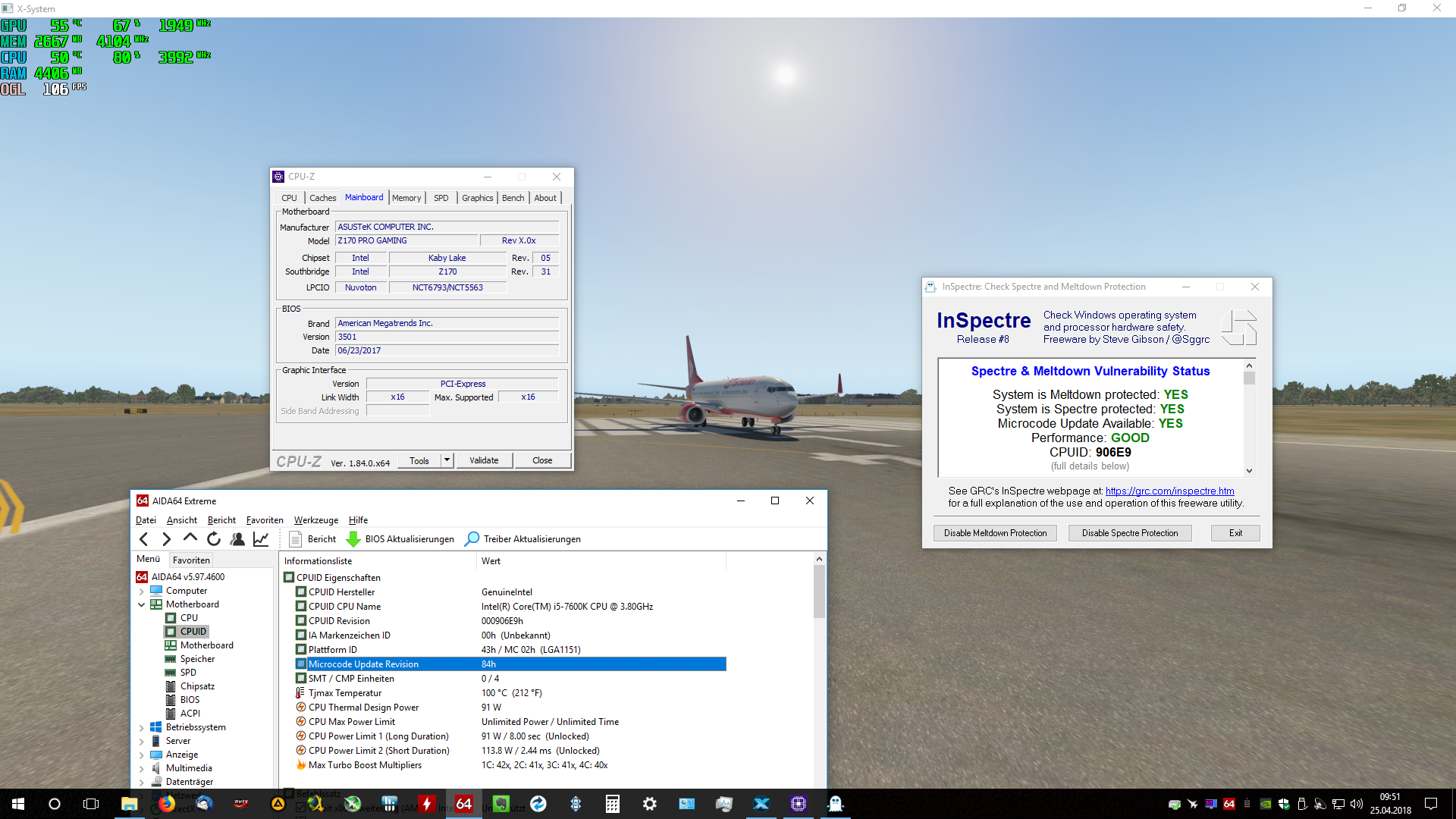Click the green BIOS Aktualisierungen arrow icon
The image size is (1456, 819).
coord(353,539)
